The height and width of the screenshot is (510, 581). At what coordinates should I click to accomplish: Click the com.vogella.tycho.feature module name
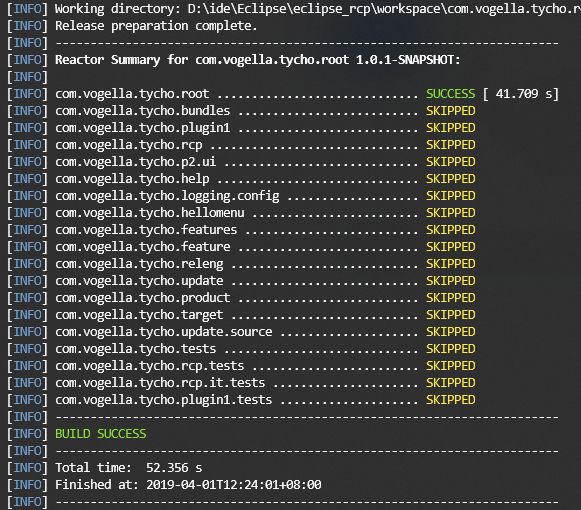tap(143, 247)
